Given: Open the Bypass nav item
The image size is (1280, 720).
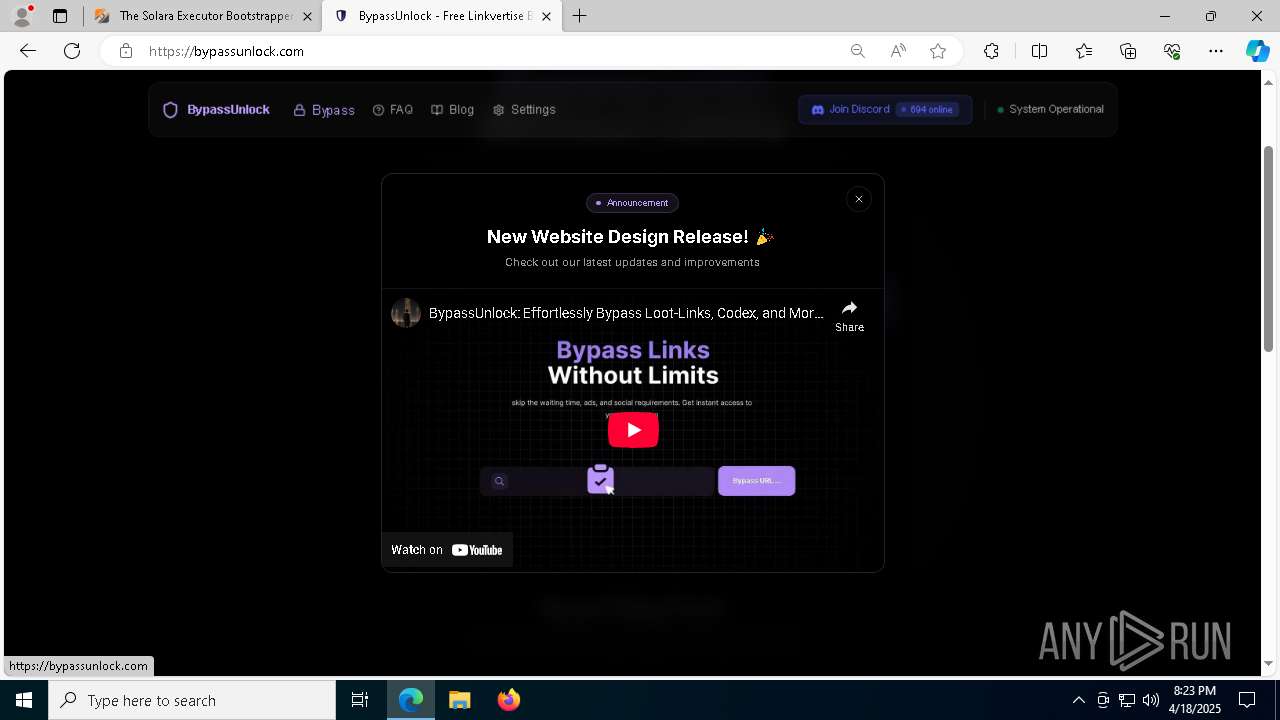Looking at the screenshot, I should [x=324, y=110].
